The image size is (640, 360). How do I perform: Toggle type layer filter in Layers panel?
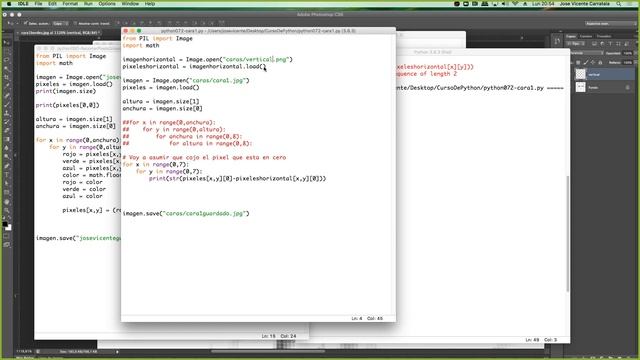coord(610,44)
